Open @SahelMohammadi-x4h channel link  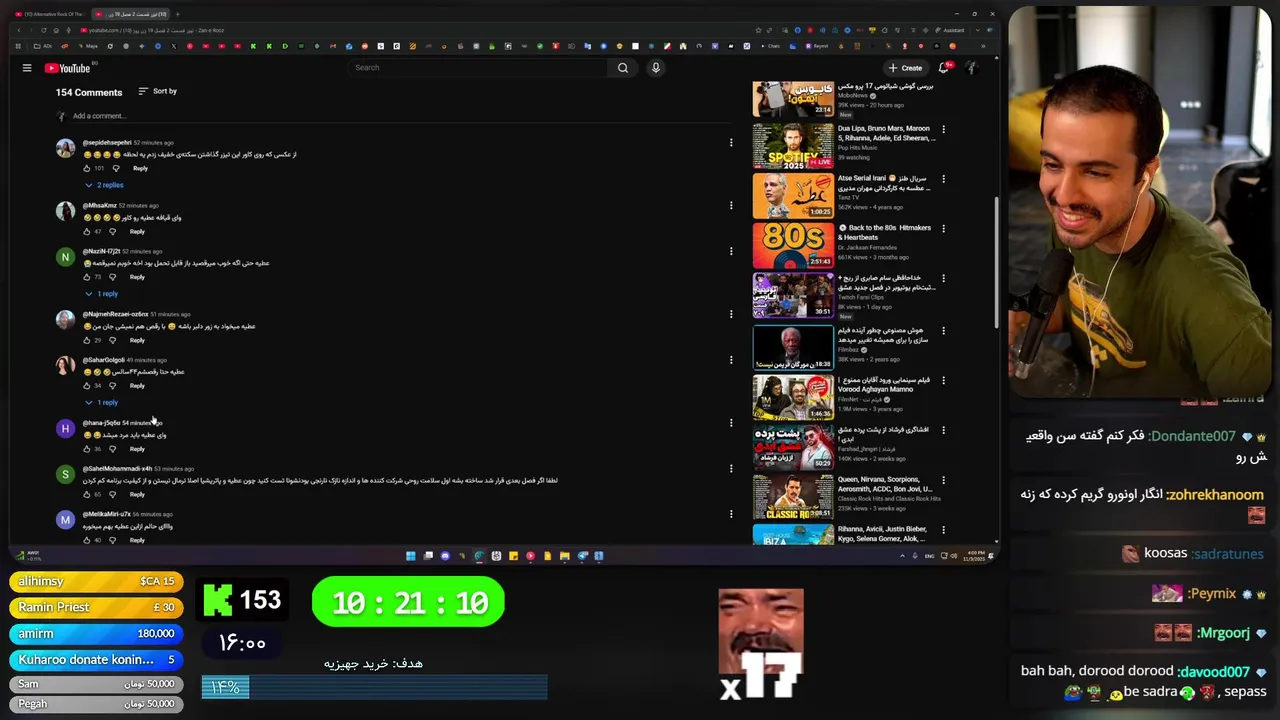[117, 469]
